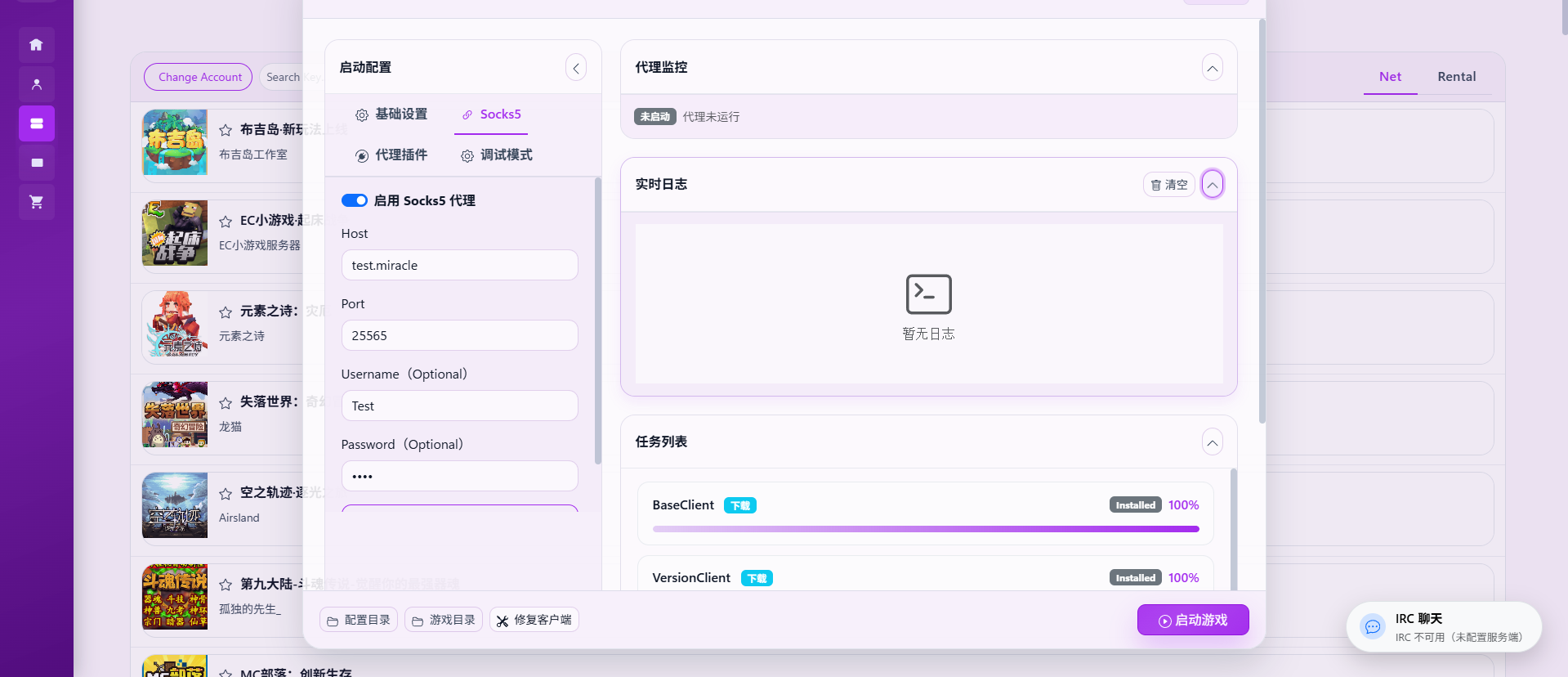This screenshot has height=677, width=1568.
Task: Collapse the 启动配置 panel with the back chevron
Action: (x=576, y=68)
